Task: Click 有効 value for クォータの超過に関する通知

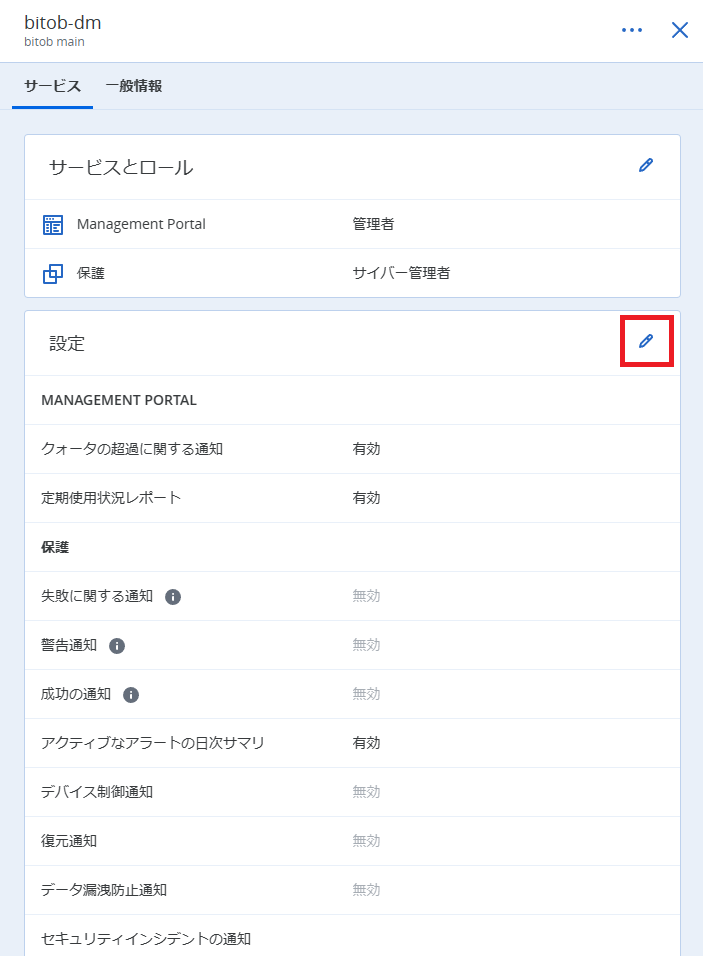Action: 366,449
